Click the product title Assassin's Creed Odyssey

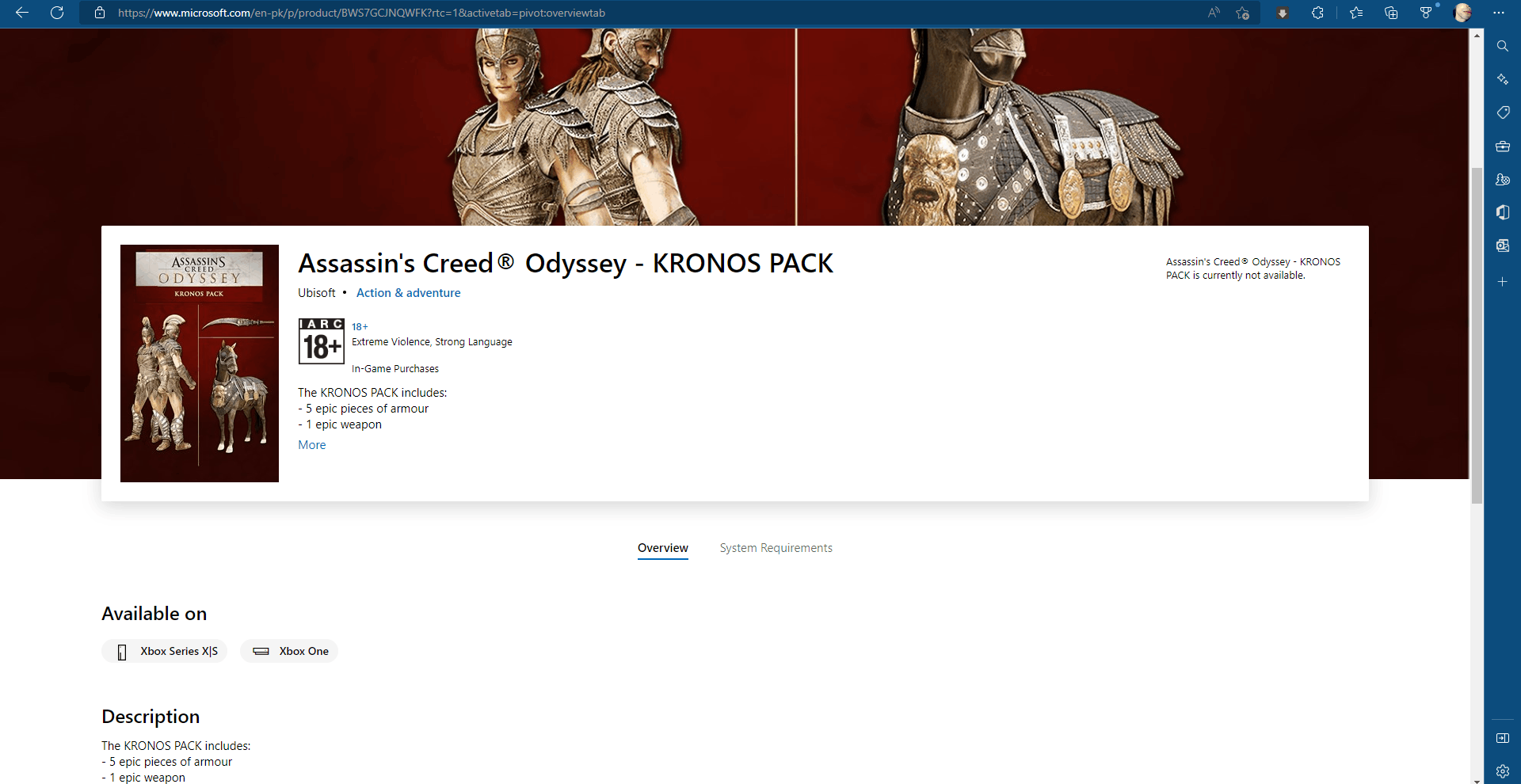click(x=566, y=264)
